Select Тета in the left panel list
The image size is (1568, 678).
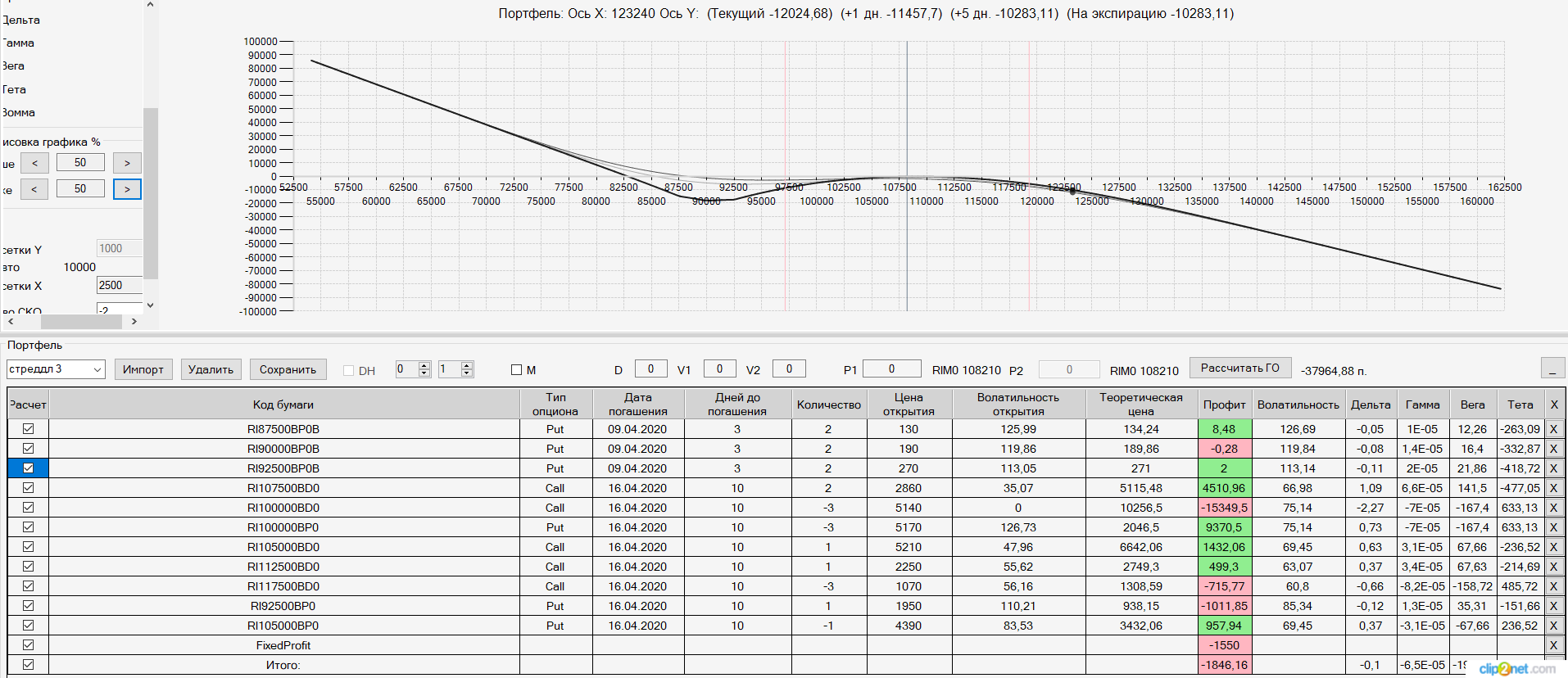pos(14,89)
